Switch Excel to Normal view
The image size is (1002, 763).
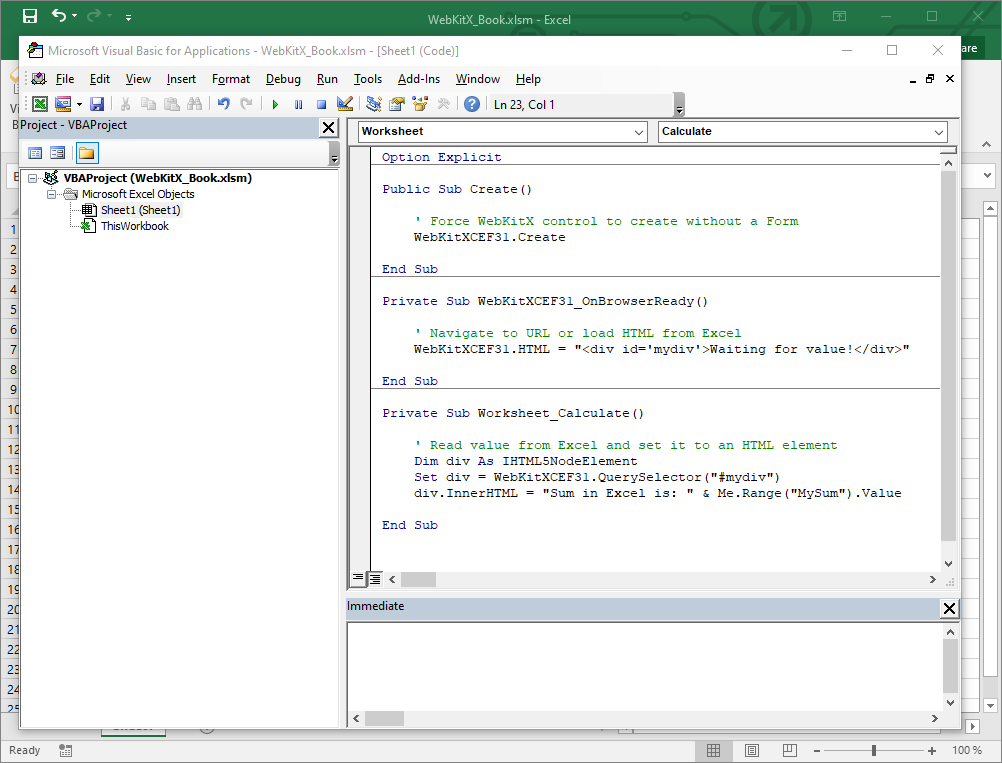[713, 750]
